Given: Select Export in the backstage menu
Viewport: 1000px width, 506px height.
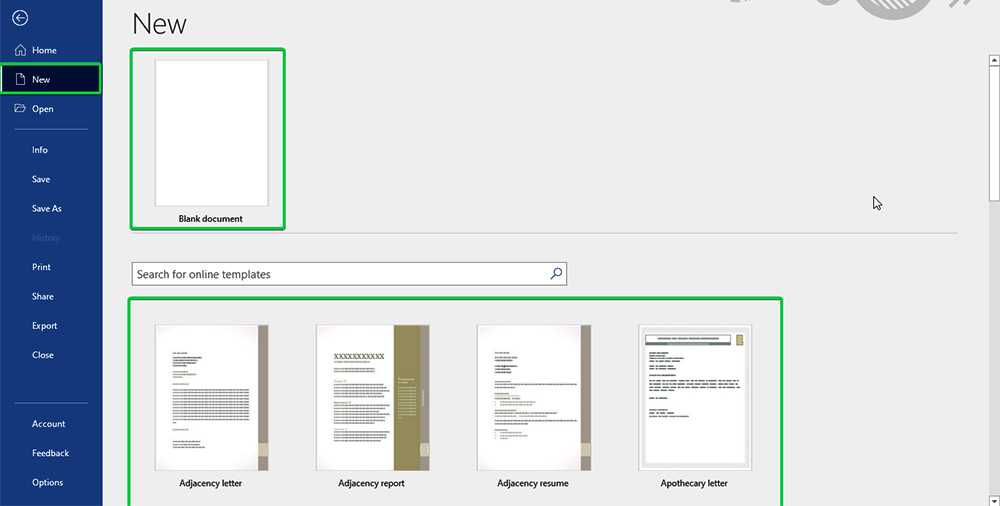Looking at the screenshot, I should (x=44, y=326).
